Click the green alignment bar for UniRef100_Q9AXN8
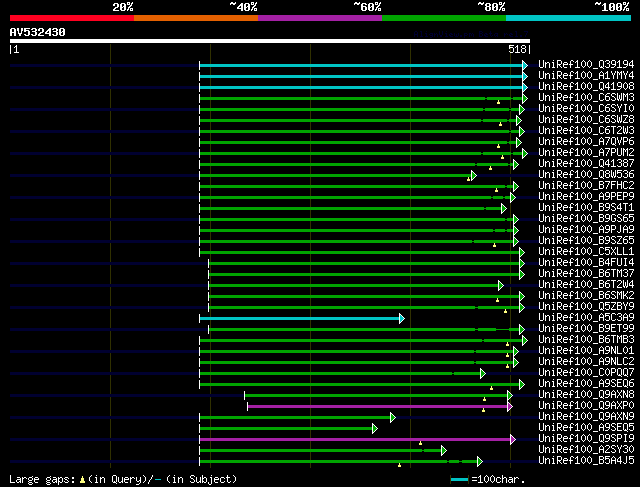This screenshot has width=640, height=487. (376, 396)
